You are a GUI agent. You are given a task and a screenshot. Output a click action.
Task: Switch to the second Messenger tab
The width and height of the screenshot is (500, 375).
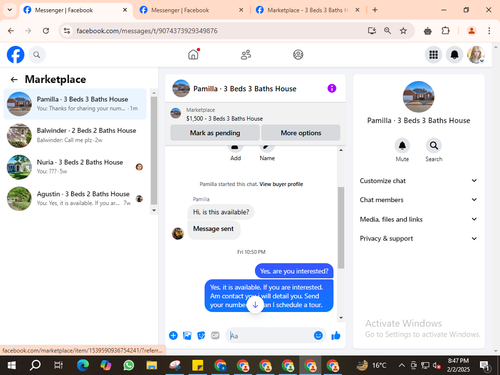(191, 10)
